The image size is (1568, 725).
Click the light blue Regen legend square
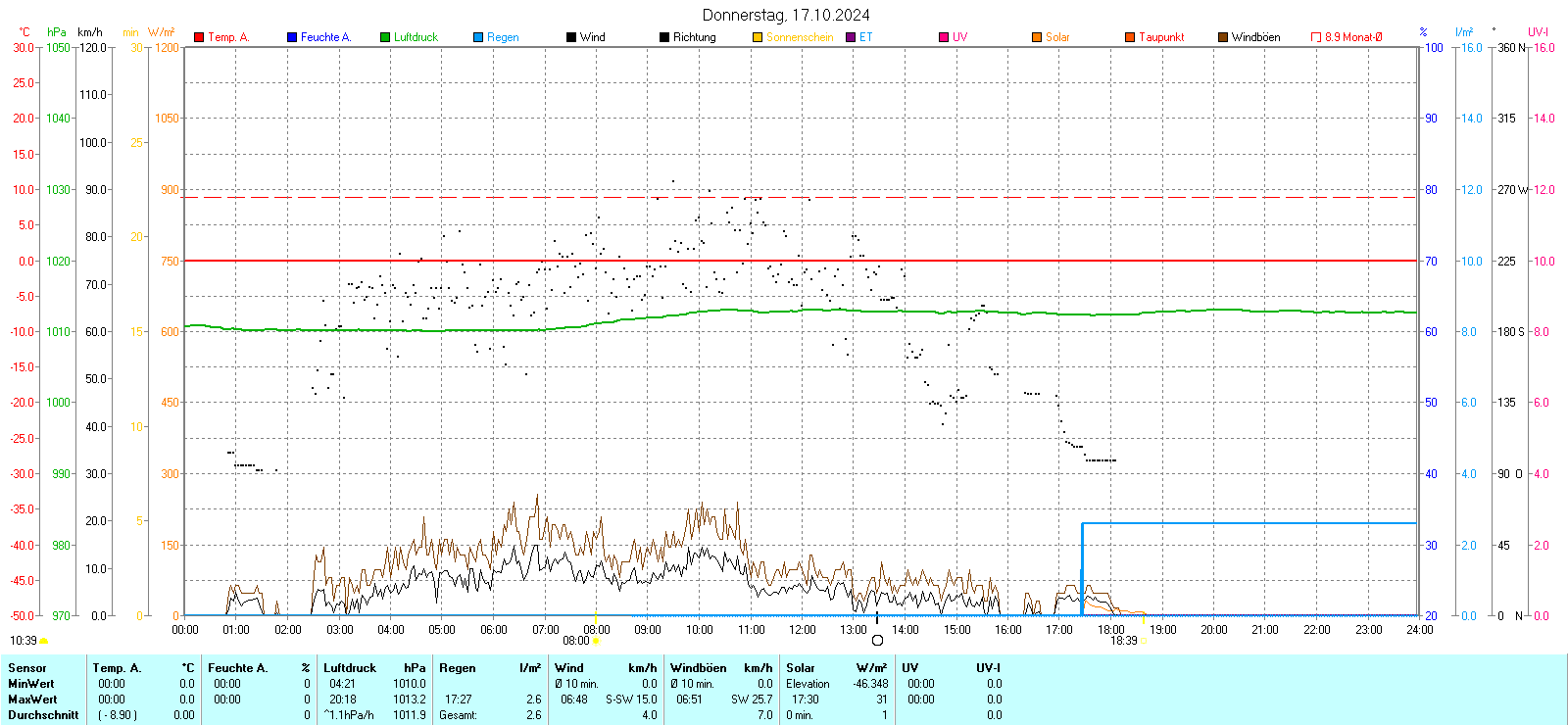point(478,37)
